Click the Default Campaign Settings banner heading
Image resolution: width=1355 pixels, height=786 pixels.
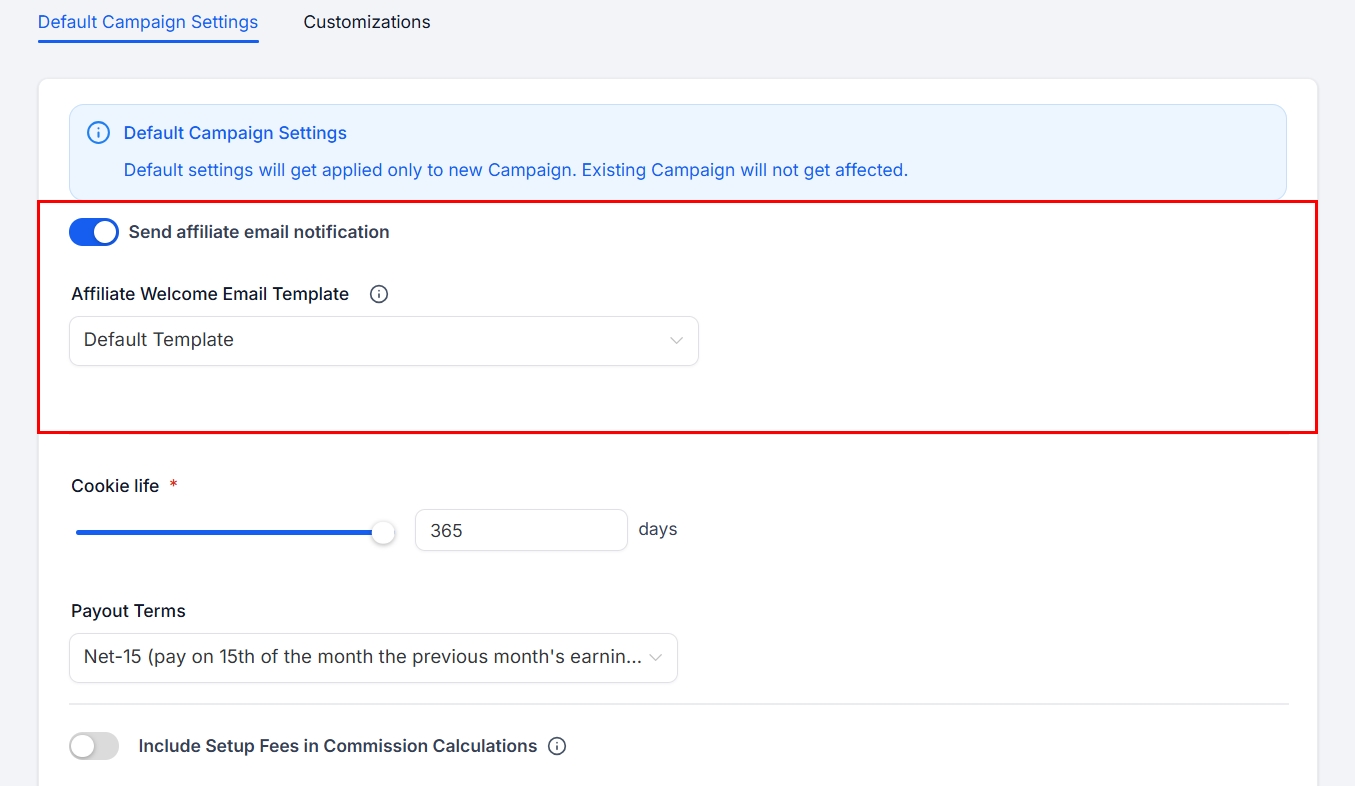tap(235, 133)
